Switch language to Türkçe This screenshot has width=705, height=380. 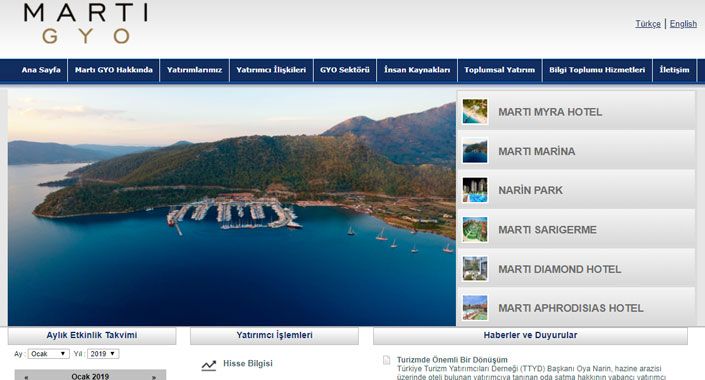point(647,24)
